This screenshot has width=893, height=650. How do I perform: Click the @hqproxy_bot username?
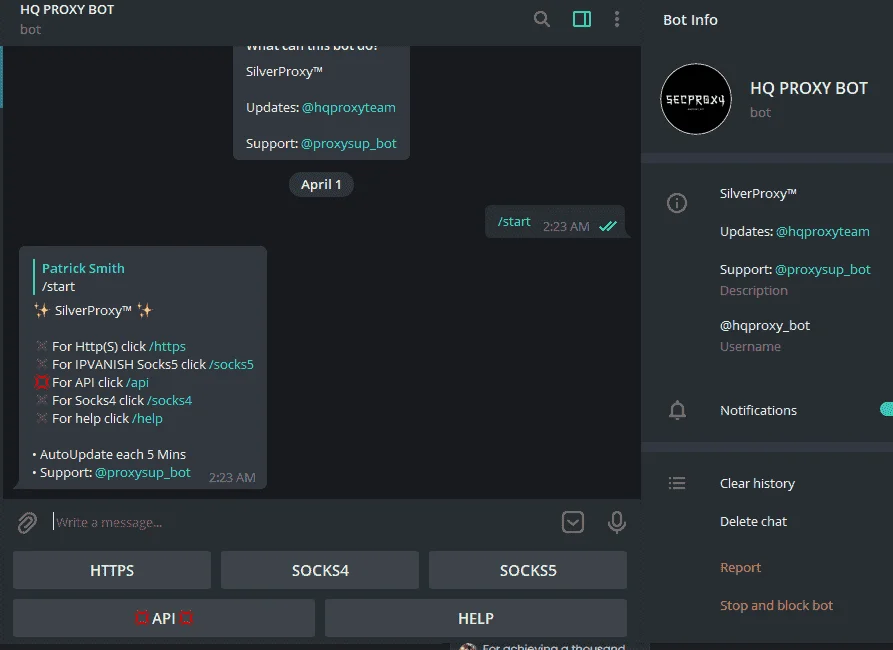pyautogui.click(x=764, y=326)
